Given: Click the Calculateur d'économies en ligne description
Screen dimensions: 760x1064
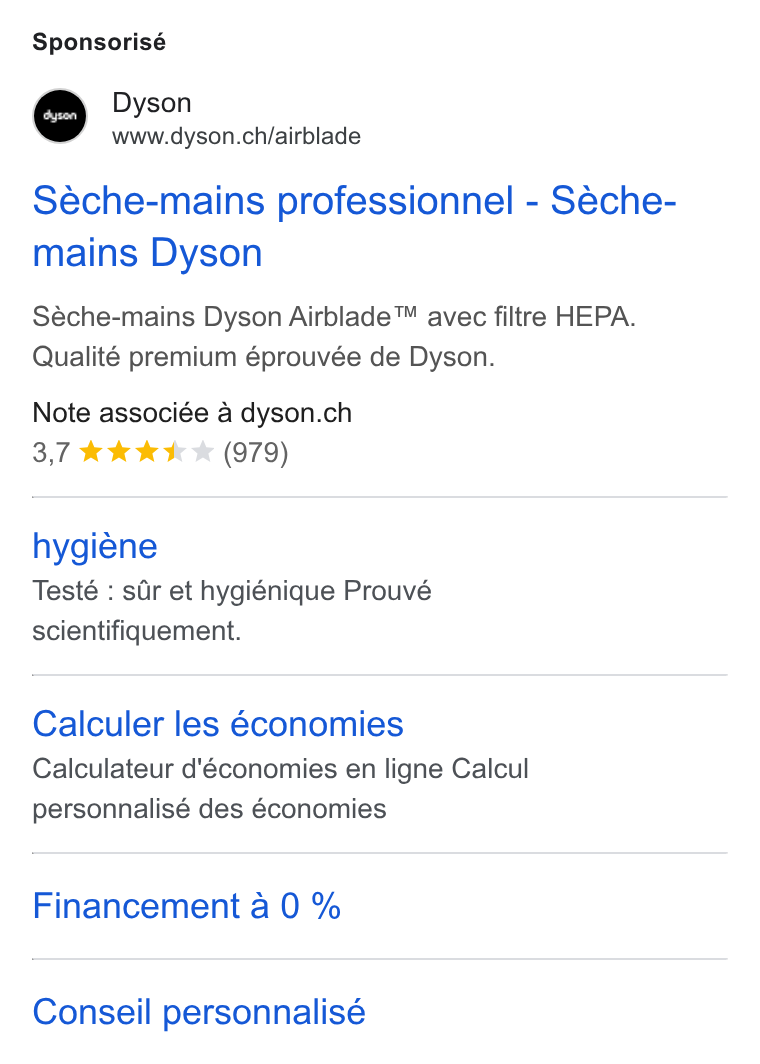Looking at the screenshot, I should point(280,788).
